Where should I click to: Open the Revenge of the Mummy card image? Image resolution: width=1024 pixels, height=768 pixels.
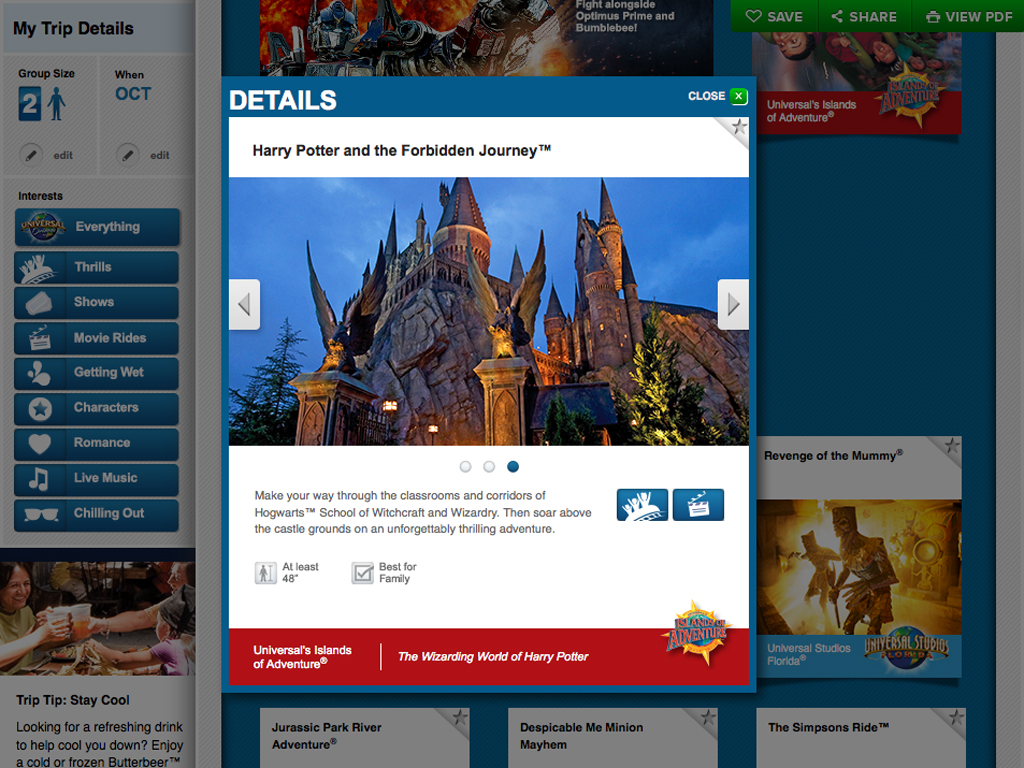859,567
